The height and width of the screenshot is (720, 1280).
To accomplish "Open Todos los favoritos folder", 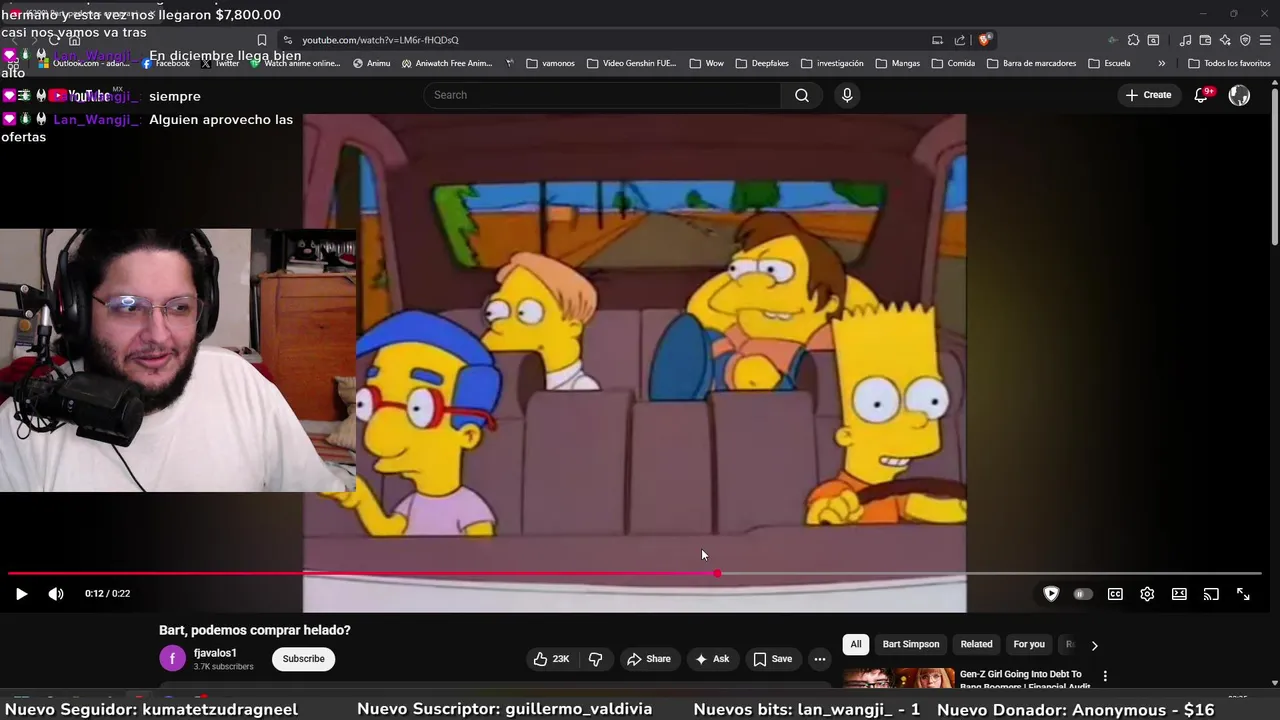I will click(1229, 63).
